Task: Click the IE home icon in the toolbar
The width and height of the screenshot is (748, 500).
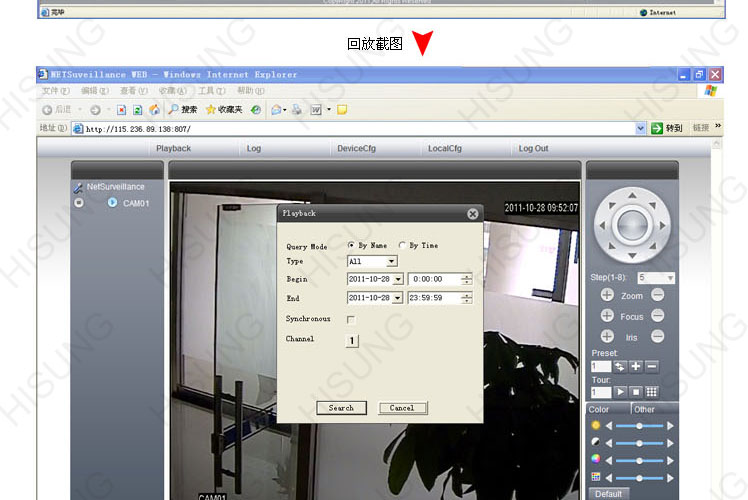Action: point(154,109)
